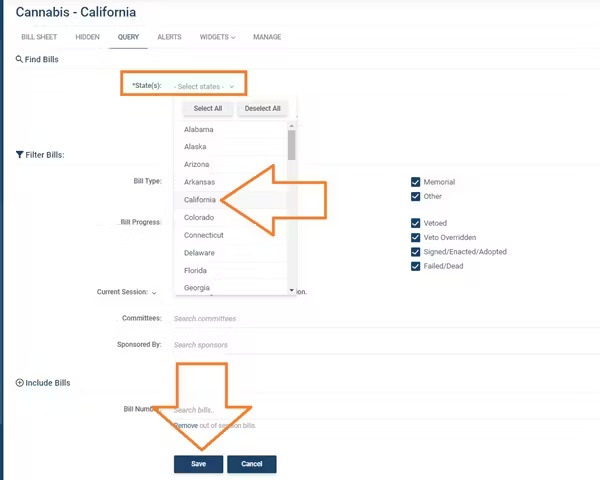600x480 pixels.
Task: Open the Alerts tab
Action: coord(169,37)
